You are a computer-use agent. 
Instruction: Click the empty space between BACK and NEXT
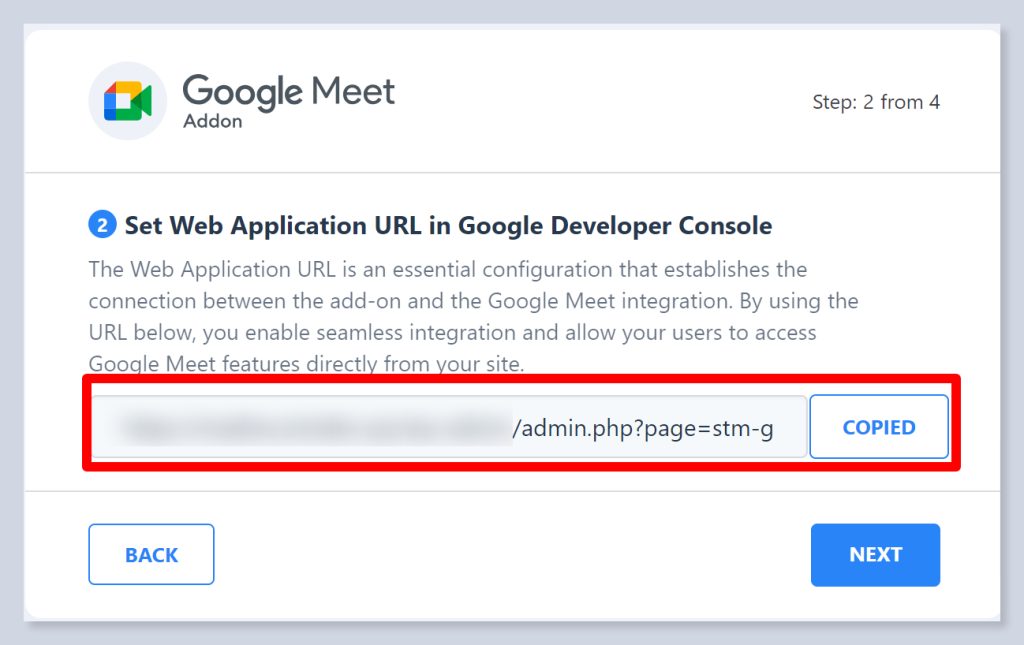[512, 555]
